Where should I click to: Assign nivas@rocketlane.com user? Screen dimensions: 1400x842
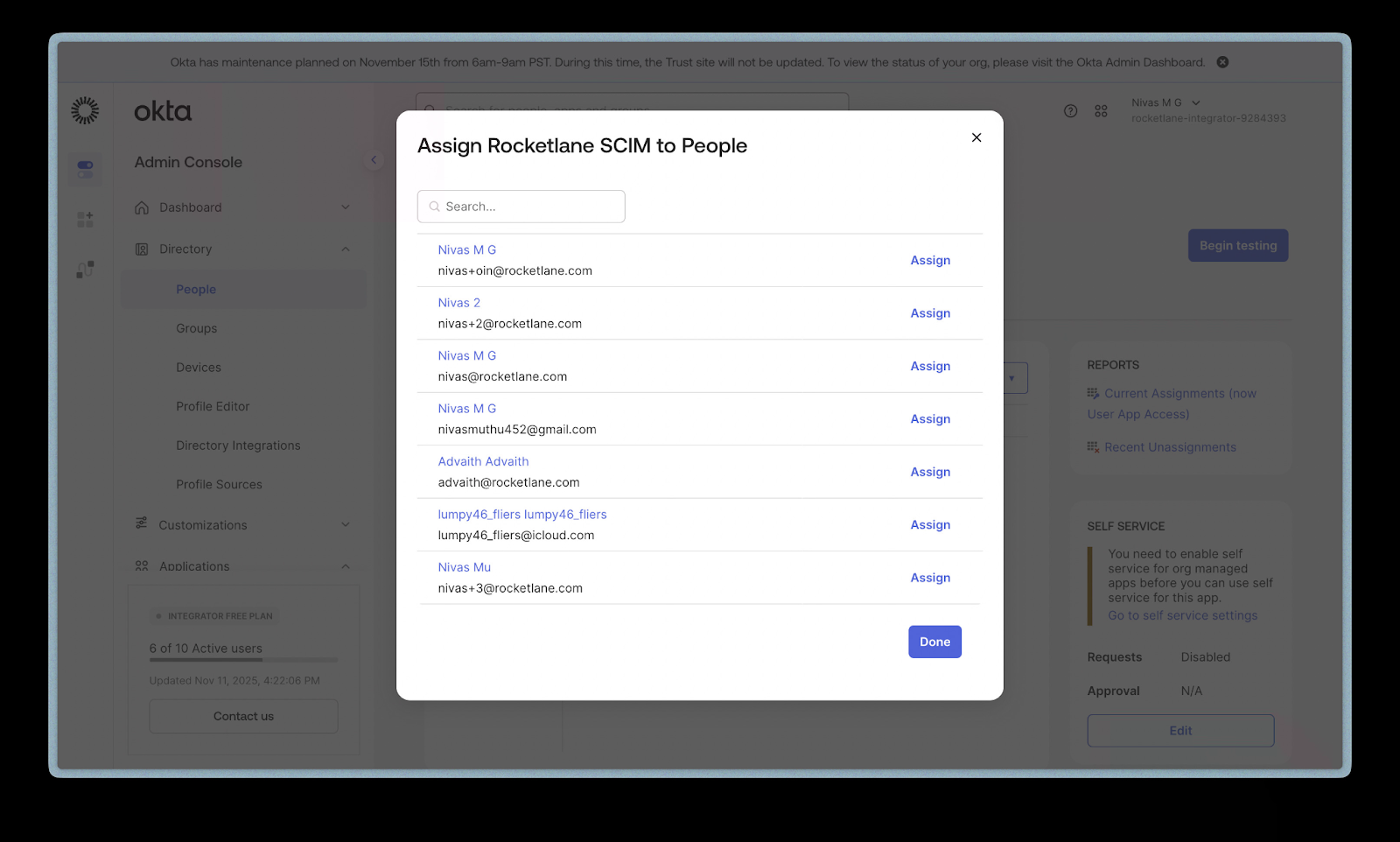click(x=930, y=366)
